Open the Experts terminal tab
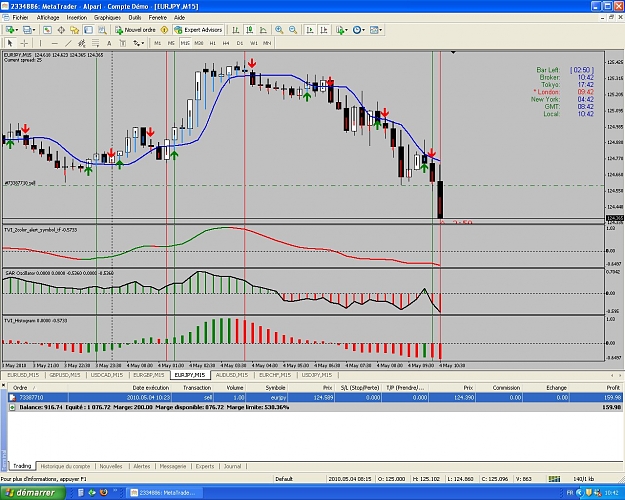Screen dimensions: 625x500 coord(205,466)
